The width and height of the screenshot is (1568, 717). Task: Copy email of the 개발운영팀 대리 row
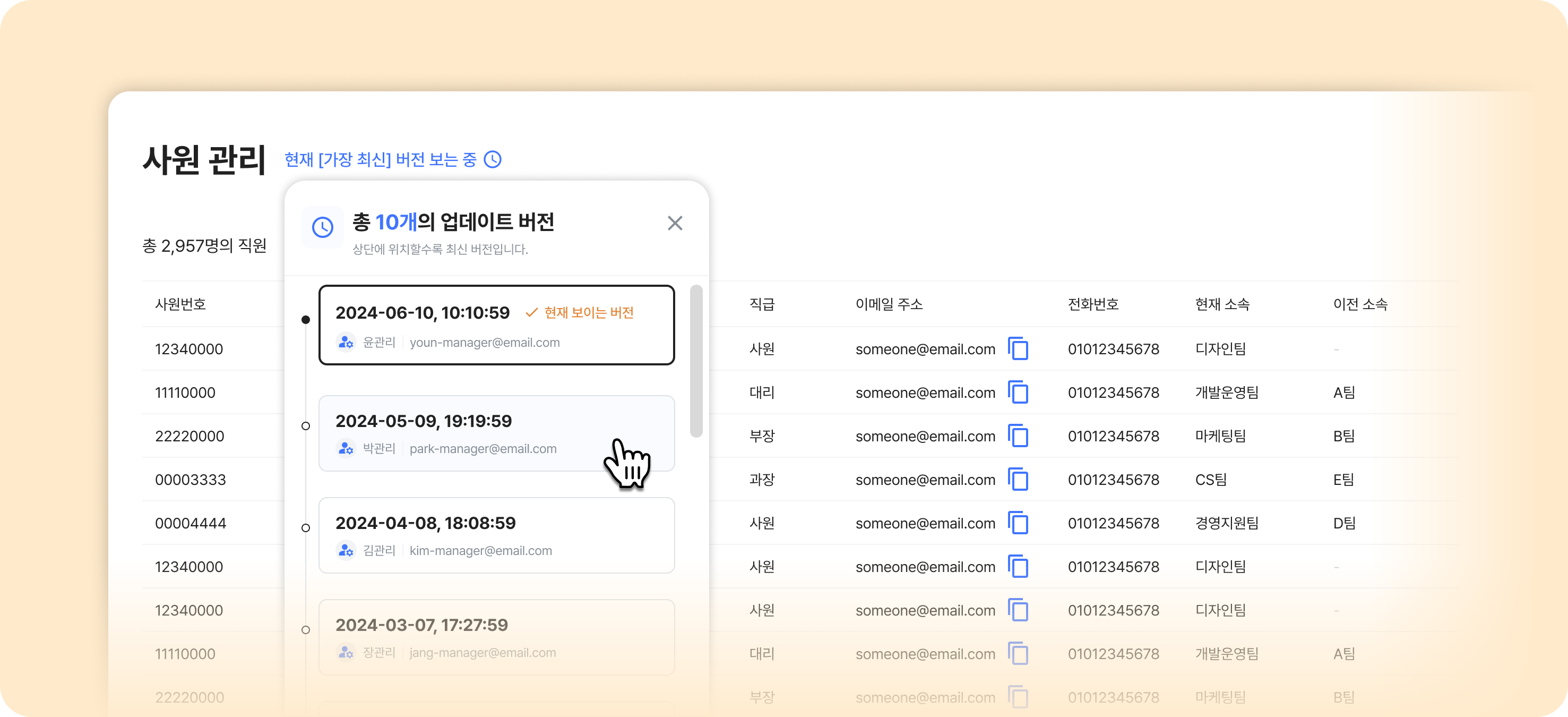click(1018, 392)
